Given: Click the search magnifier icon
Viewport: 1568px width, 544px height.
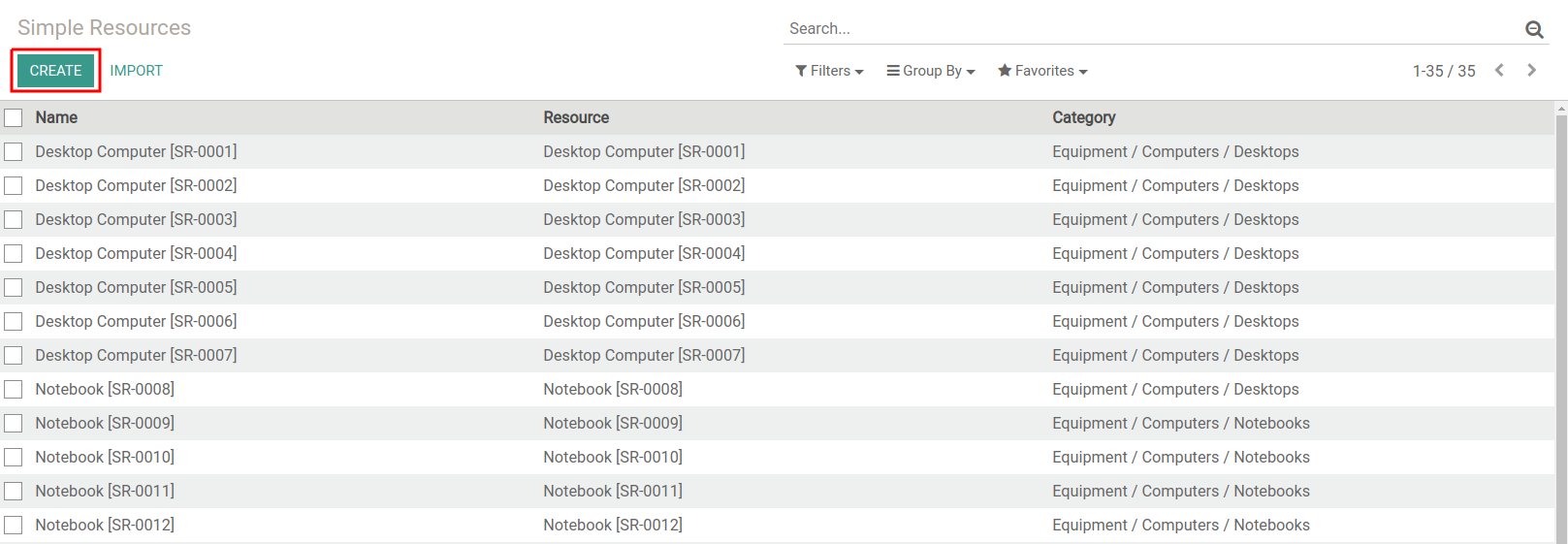Looking at the screenshot, I should point(1534,29).
